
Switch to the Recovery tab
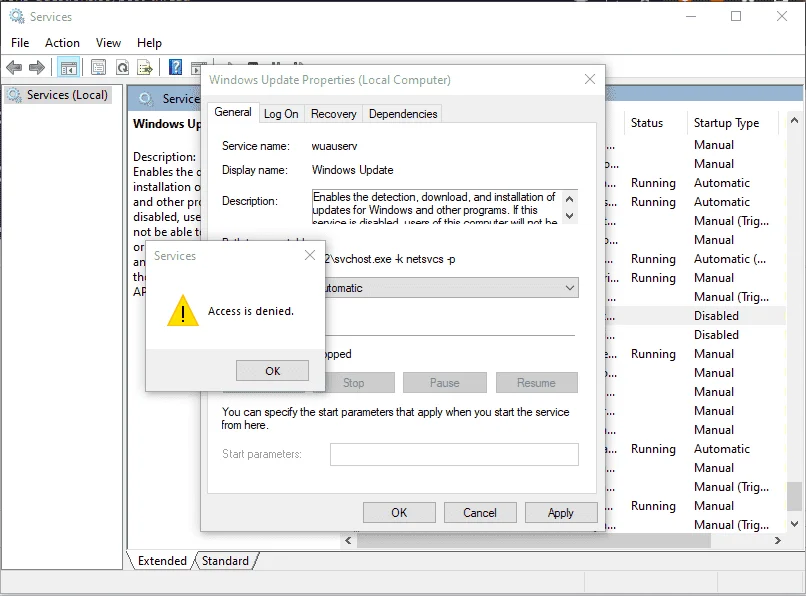click(x=334, y=114)
